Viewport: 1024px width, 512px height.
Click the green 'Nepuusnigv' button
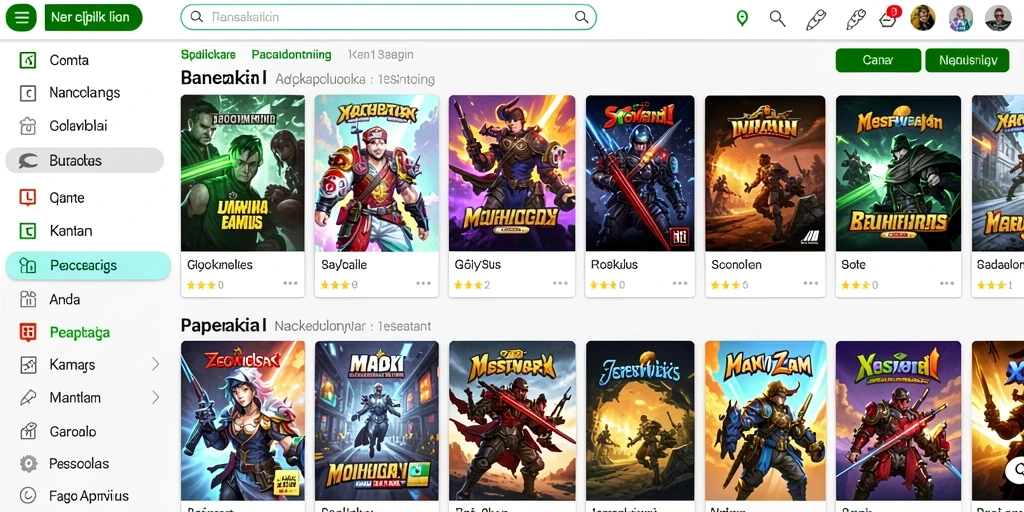point(968,60)
